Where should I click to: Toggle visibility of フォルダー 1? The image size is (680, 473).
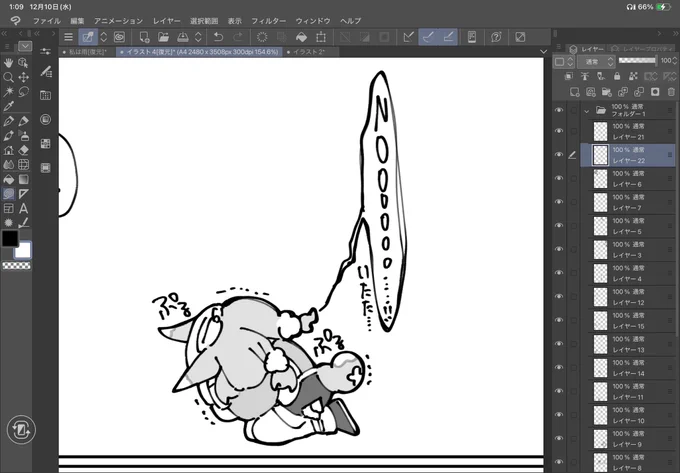pyautogui.click(x=559, y=110)
